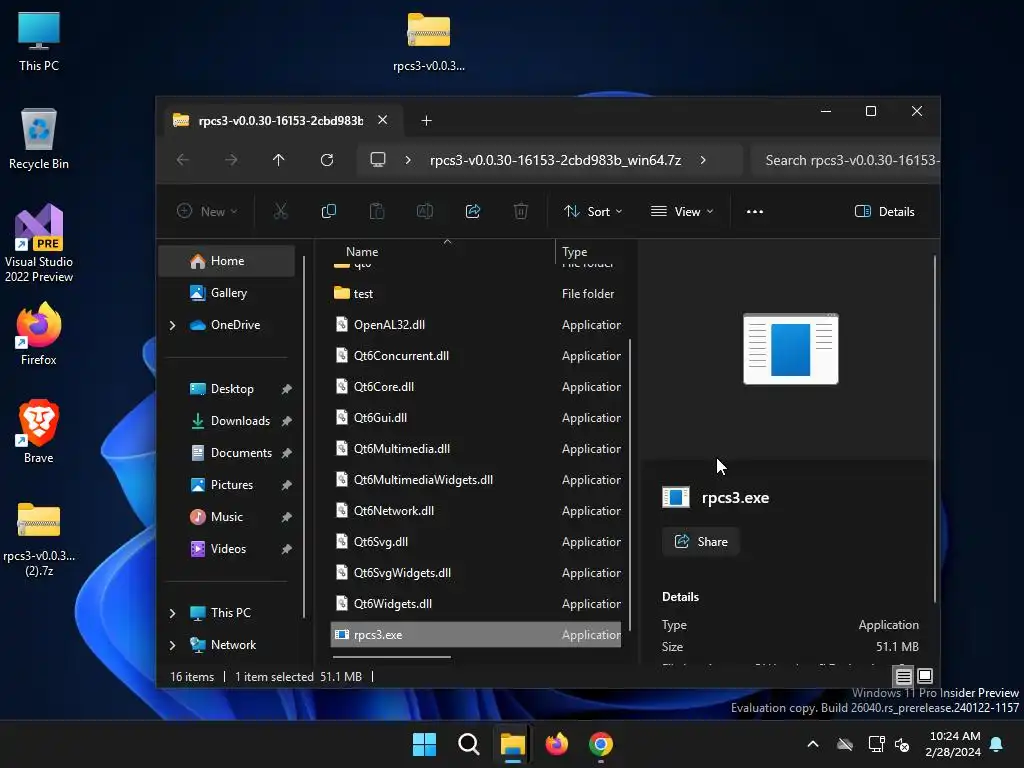Image resolution: width=1024 pixels, height=768 pixels.
Task: Open Music quick access item
Action: (x=227, y=517)
